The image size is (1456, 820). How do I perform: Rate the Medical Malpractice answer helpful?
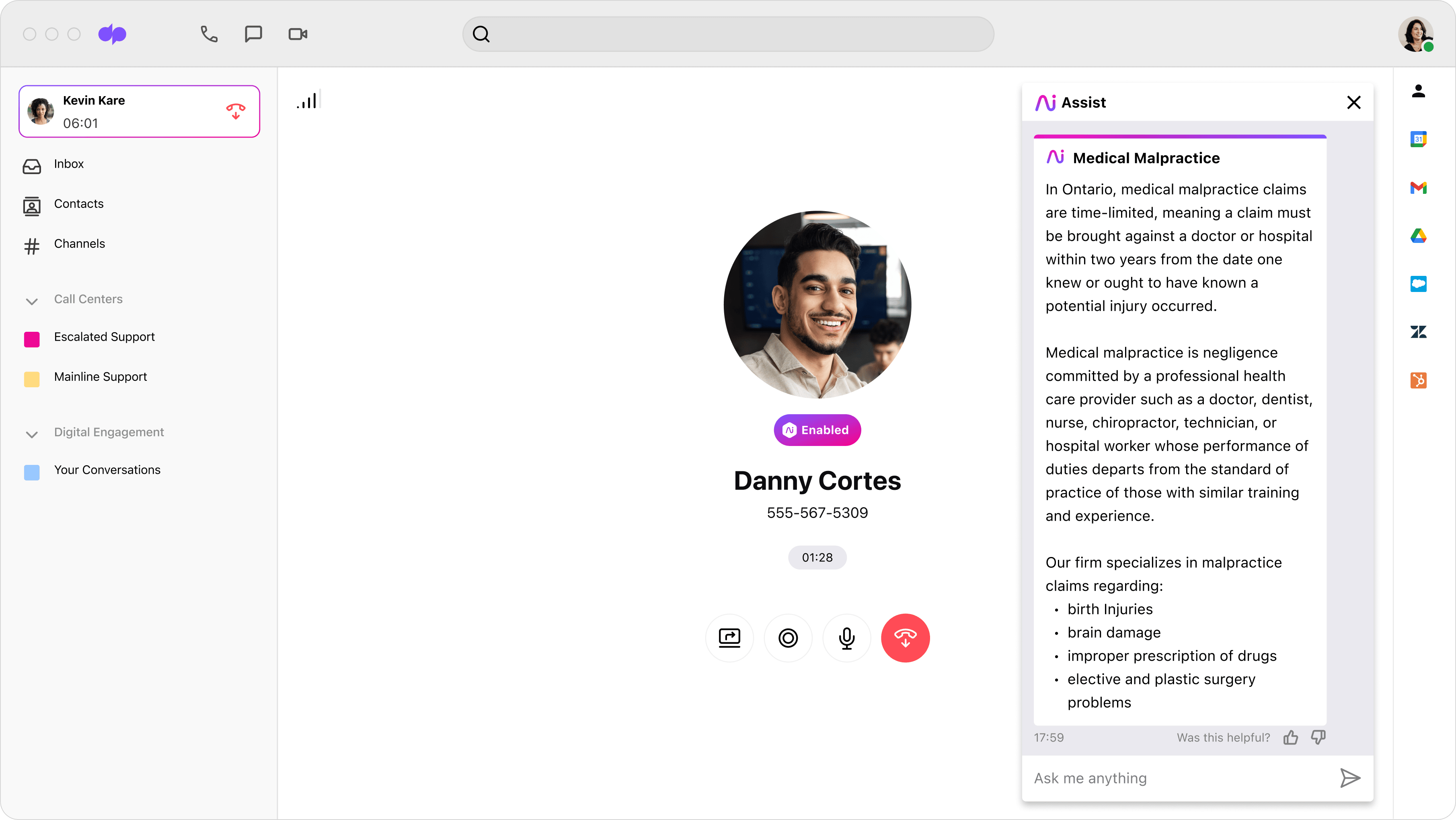[1291, 737]
